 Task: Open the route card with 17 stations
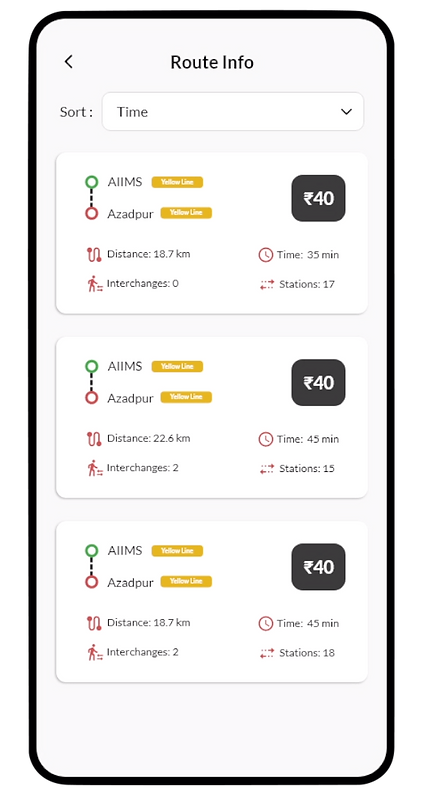pyautogui.click(x=212, y=233)
